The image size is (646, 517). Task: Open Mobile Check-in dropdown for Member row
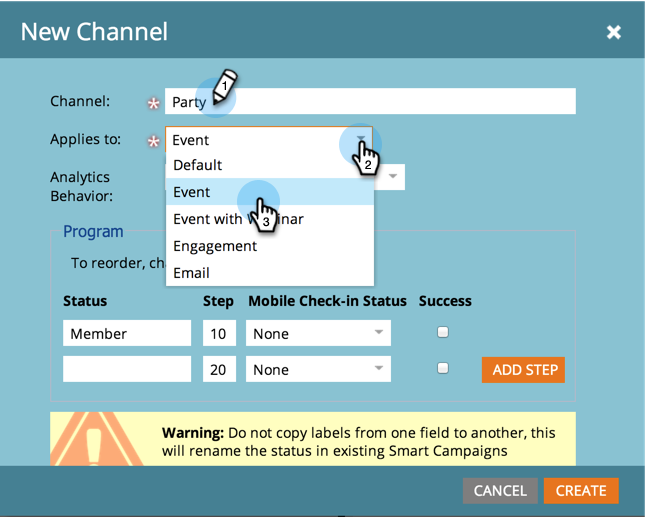(x=318, y=333)
